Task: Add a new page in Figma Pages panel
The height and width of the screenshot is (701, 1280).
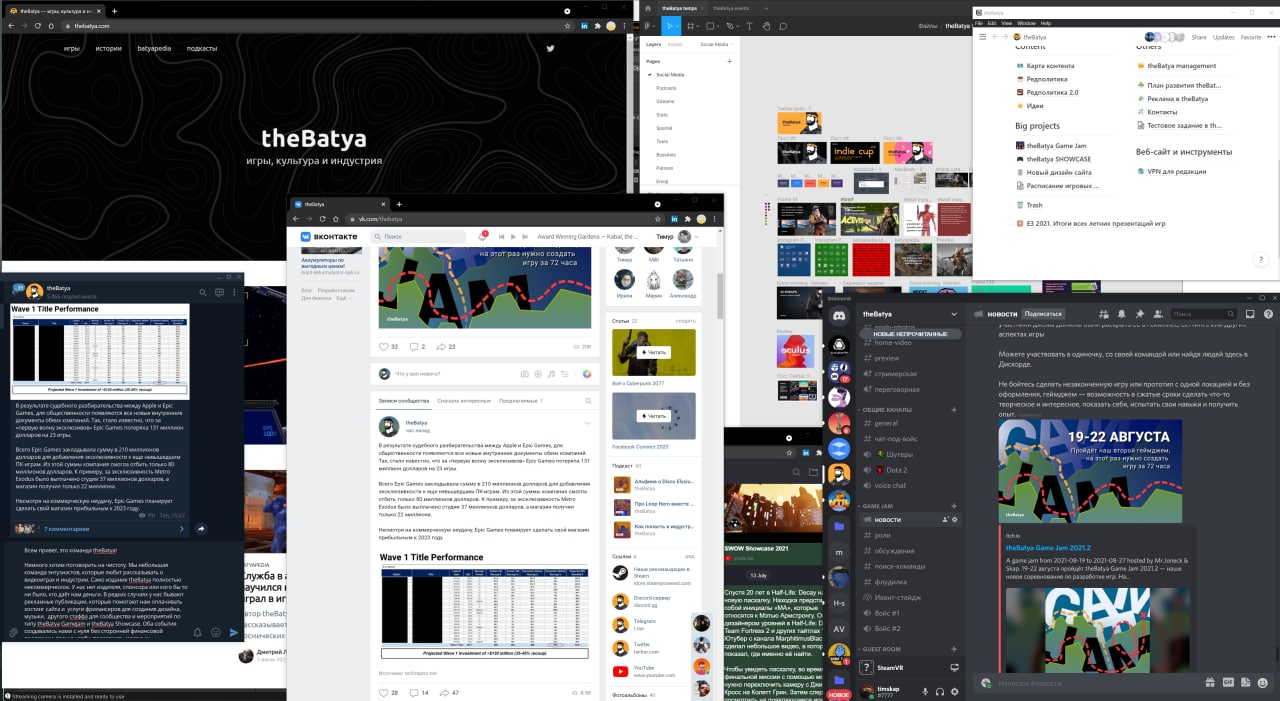Action: coord(729,61)
